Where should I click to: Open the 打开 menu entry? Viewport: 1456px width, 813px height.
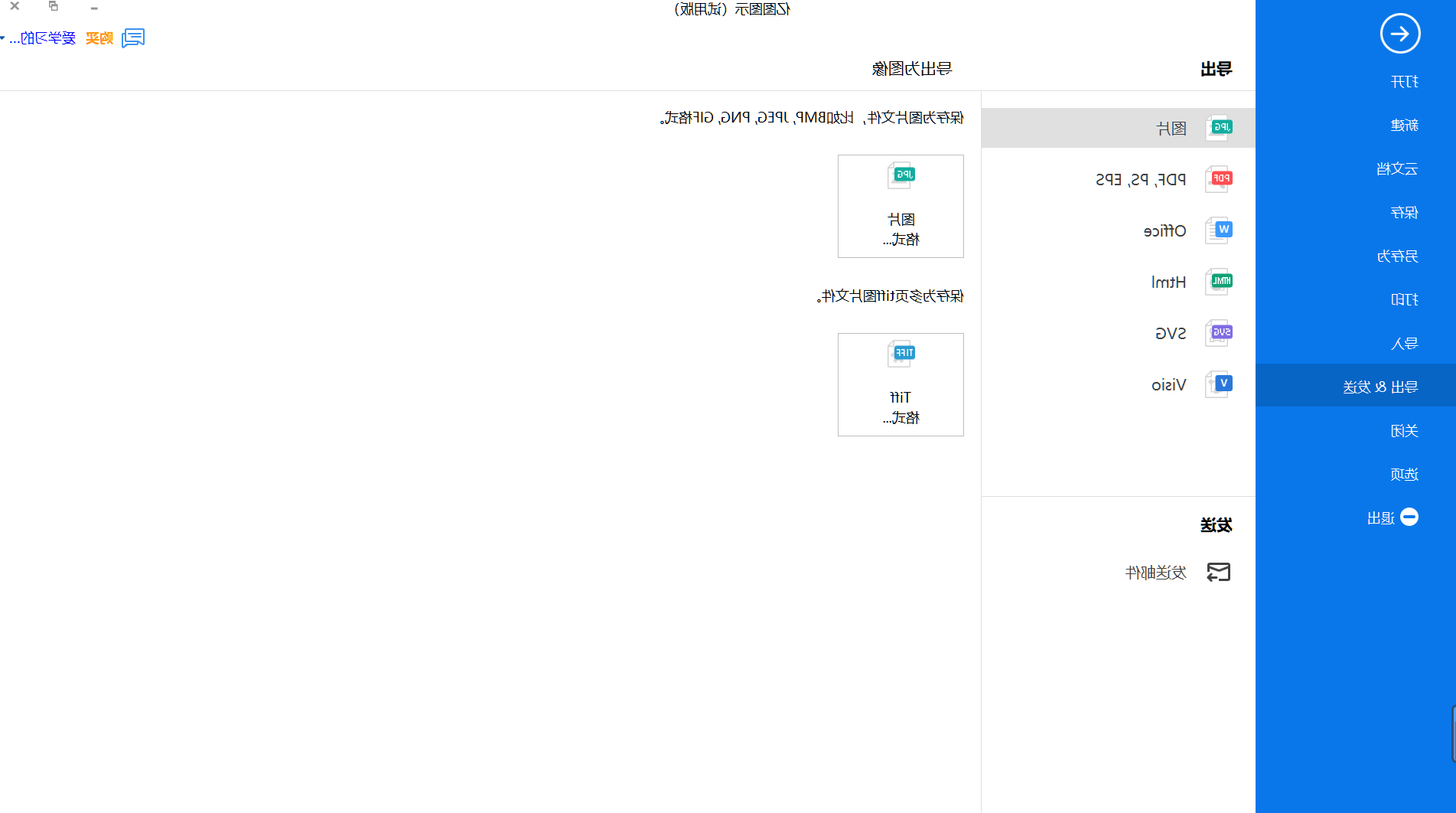click(1404, 82)
